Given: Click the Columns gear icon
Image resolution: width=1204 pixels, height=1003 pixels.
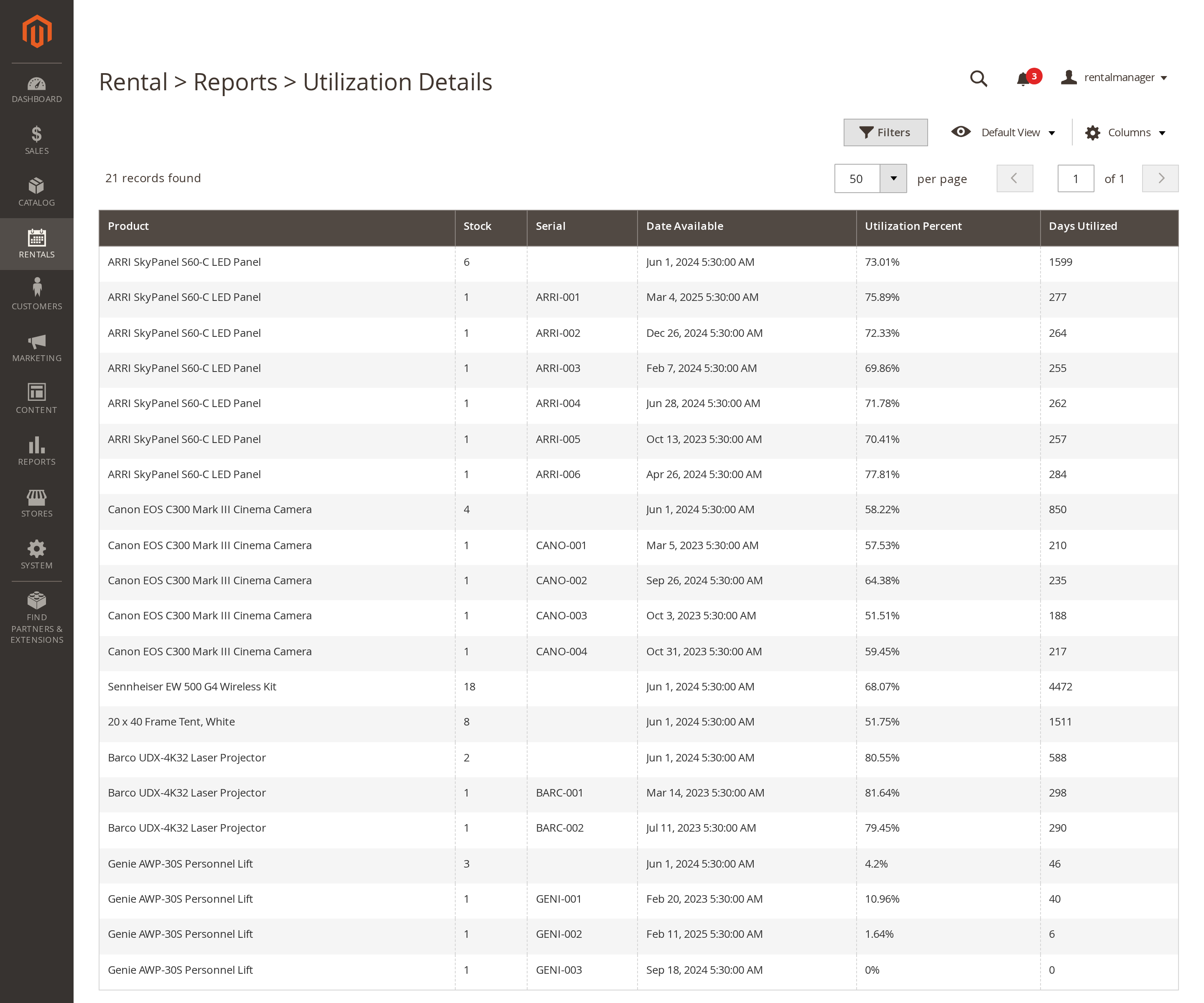Looking at the screenshot, I should tap(1092, 132).
